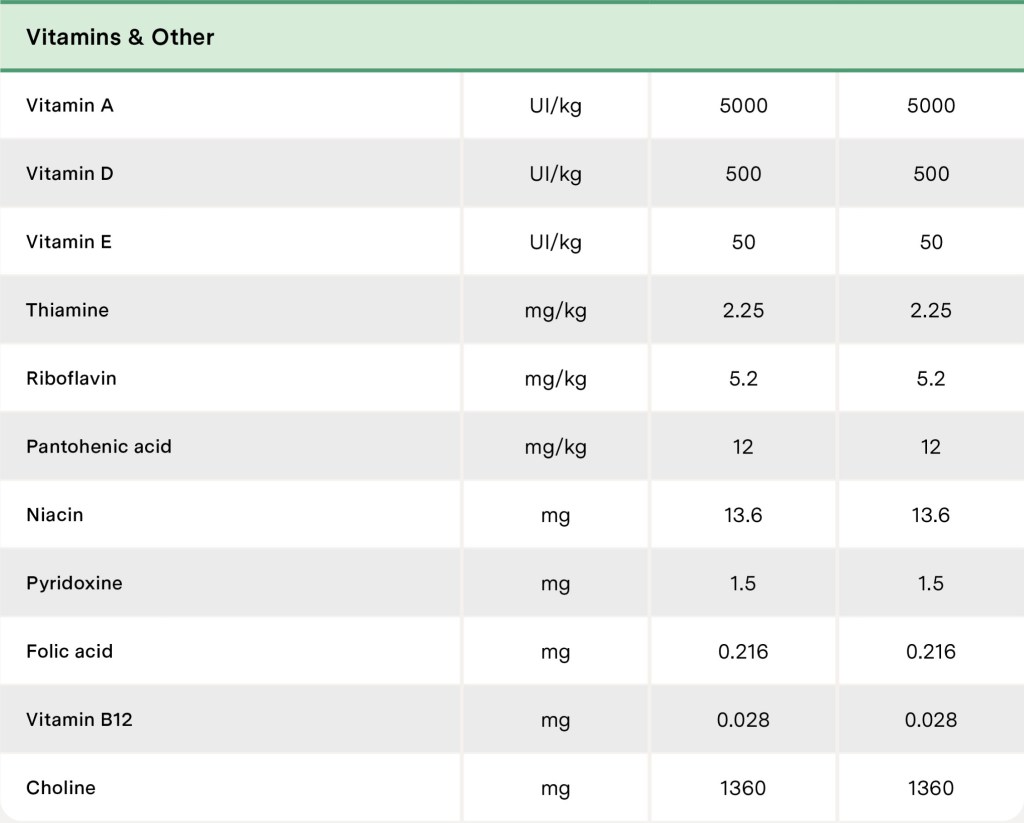Click the Vitamin D row label
The width and height of the screenshot is (1024, 823).
(70, 173)
